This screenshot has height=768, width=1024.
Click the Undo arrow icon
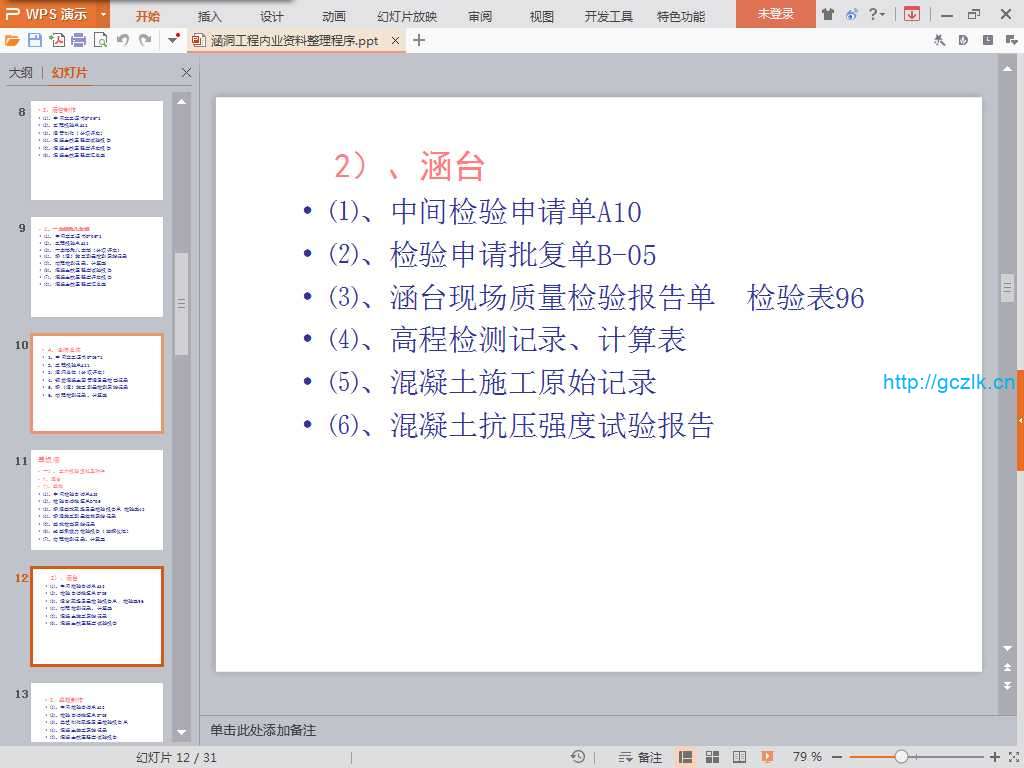pyautogui.click(x=122, y=40)
